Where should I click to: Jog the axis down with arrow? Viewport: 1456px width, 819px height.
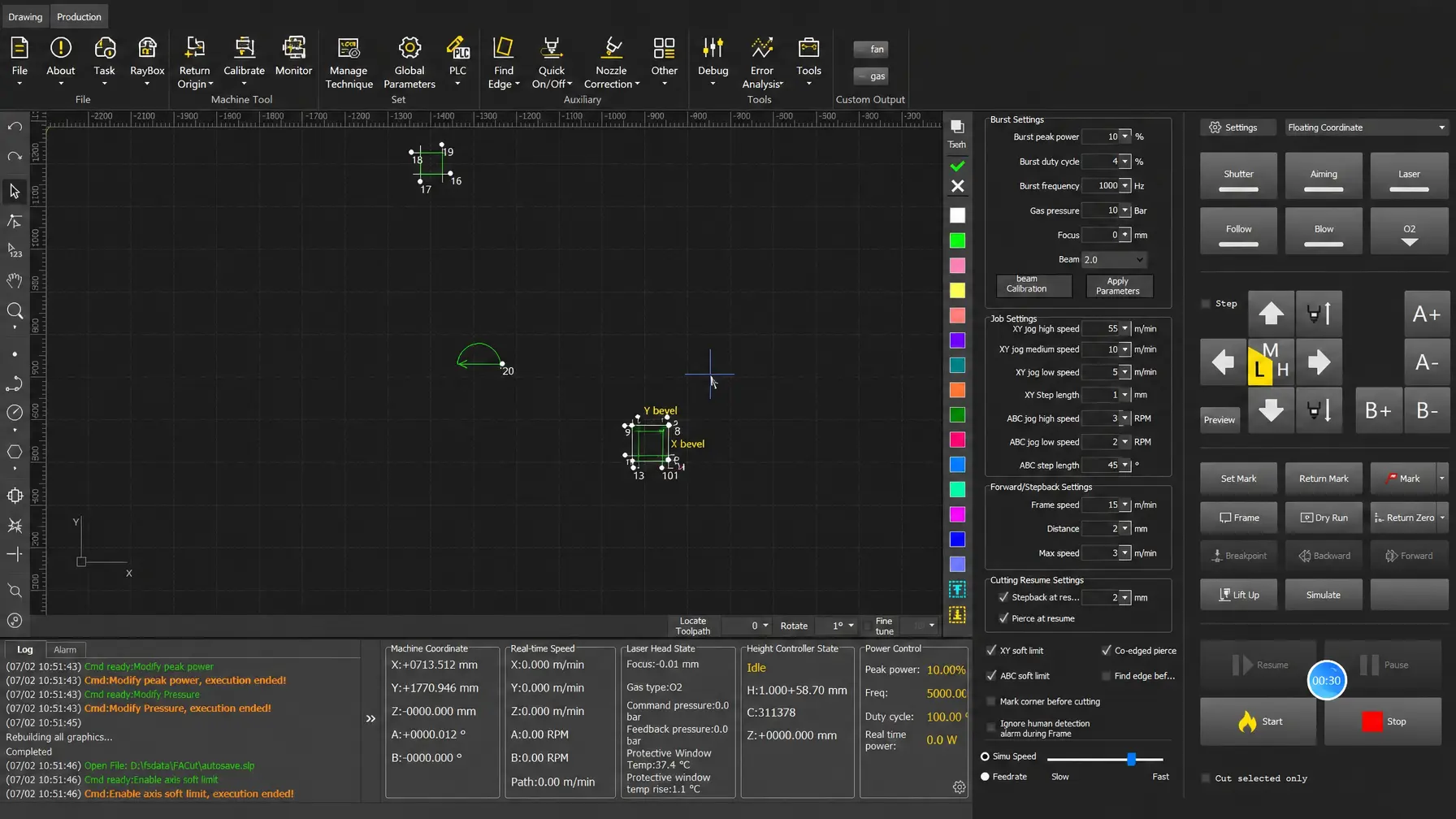1271,410
